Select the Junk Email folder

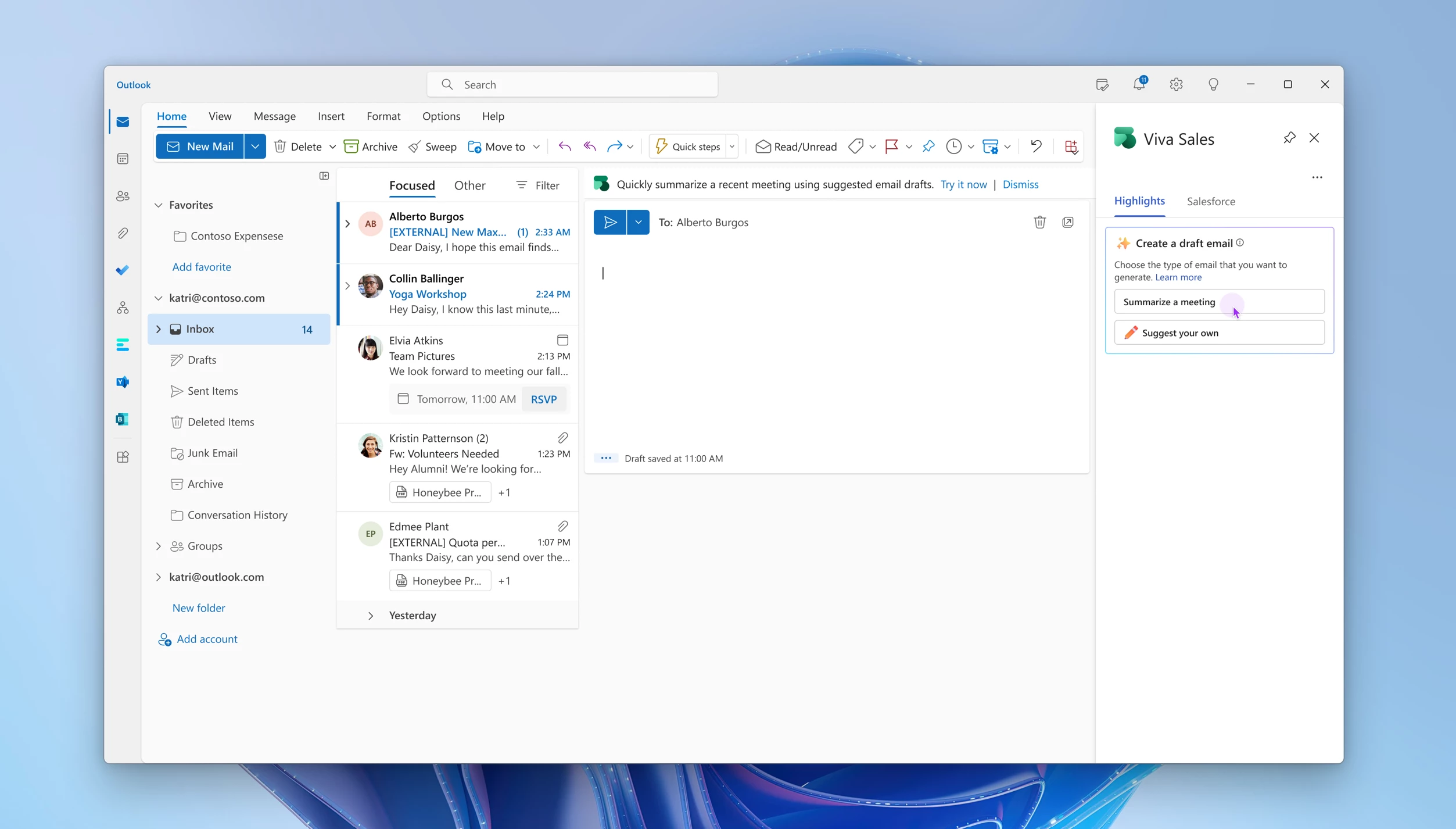click(x=213, y=453)
